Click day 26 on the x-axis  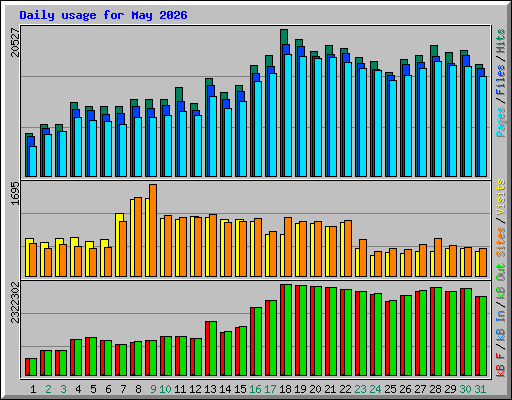click(405, 389)
